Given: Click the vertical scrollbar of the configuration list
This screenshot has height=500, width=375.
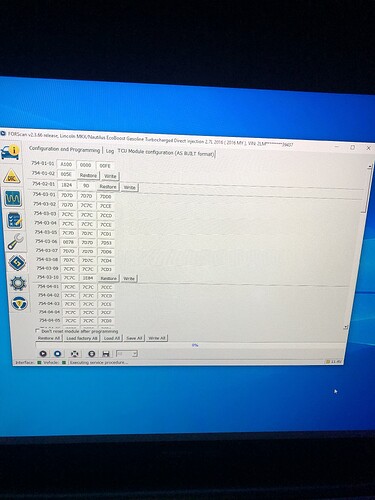Looking at the screenshot, I should tap(368, 246).
